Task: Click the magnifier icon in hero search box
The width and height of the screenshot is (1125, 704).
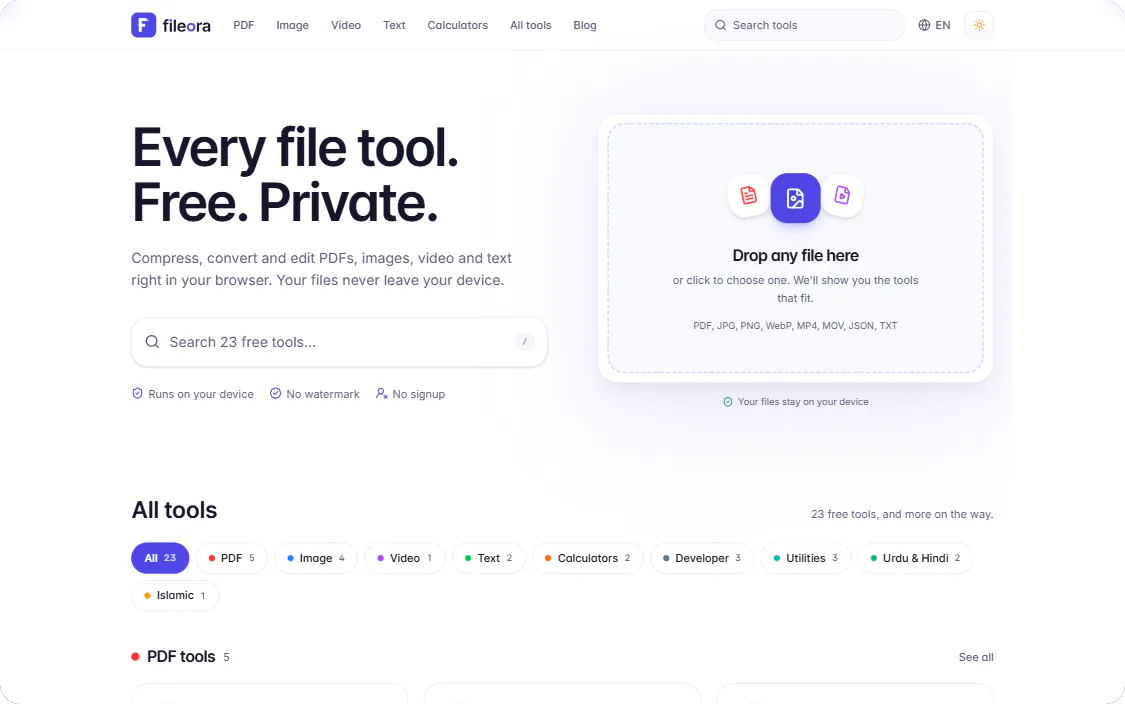Action: (152, 342)
